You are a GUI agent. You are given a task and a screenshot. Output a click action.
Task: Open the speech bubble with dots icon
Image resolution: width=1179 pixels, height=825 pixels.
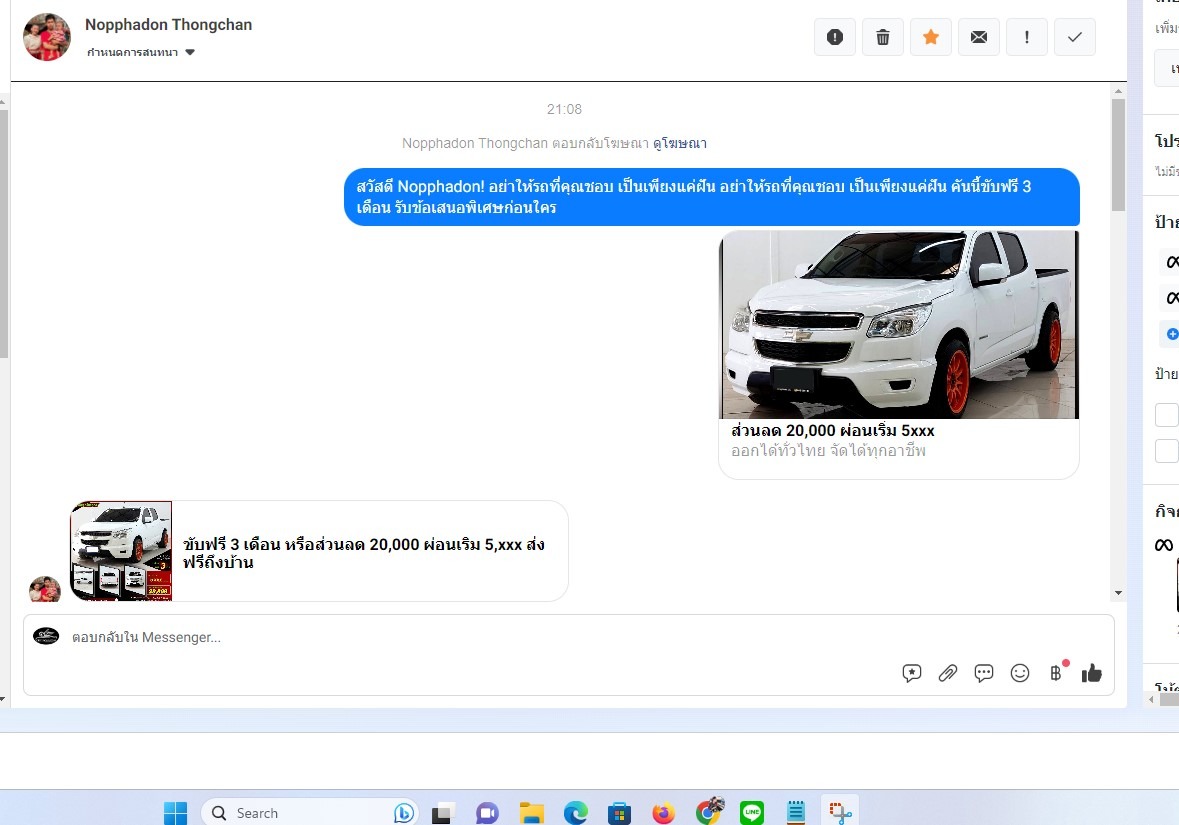pos(984,673)
